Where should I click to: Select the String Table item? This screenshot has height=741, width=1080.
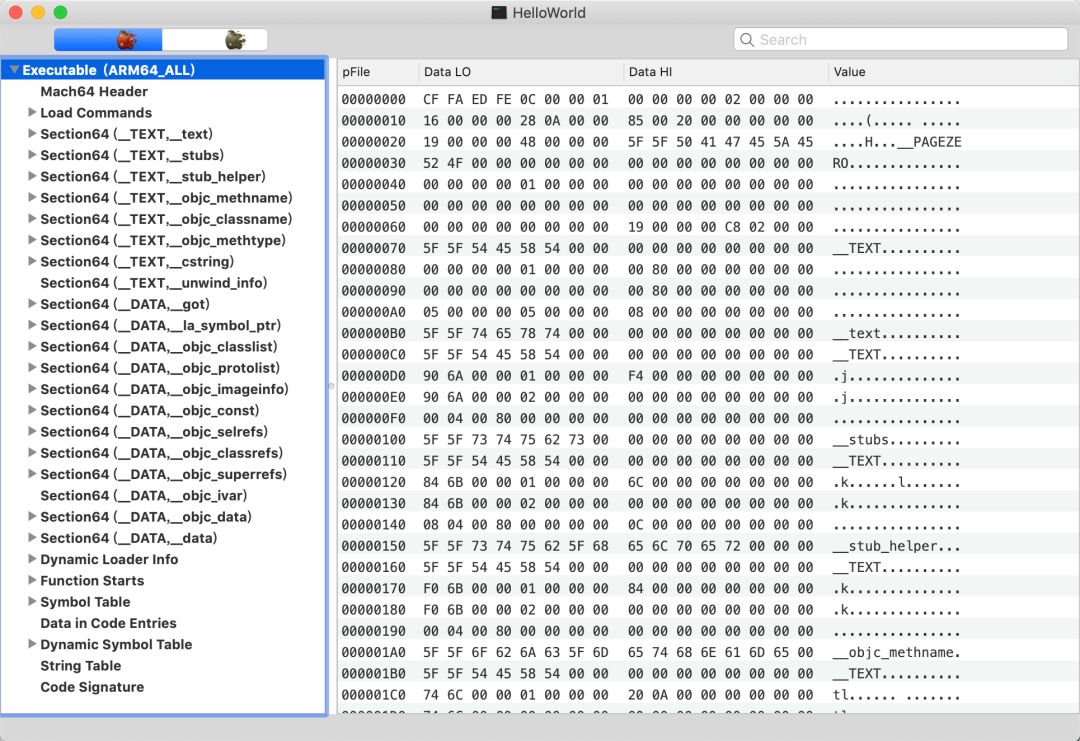pyautogui.click(x=80, y=666)
